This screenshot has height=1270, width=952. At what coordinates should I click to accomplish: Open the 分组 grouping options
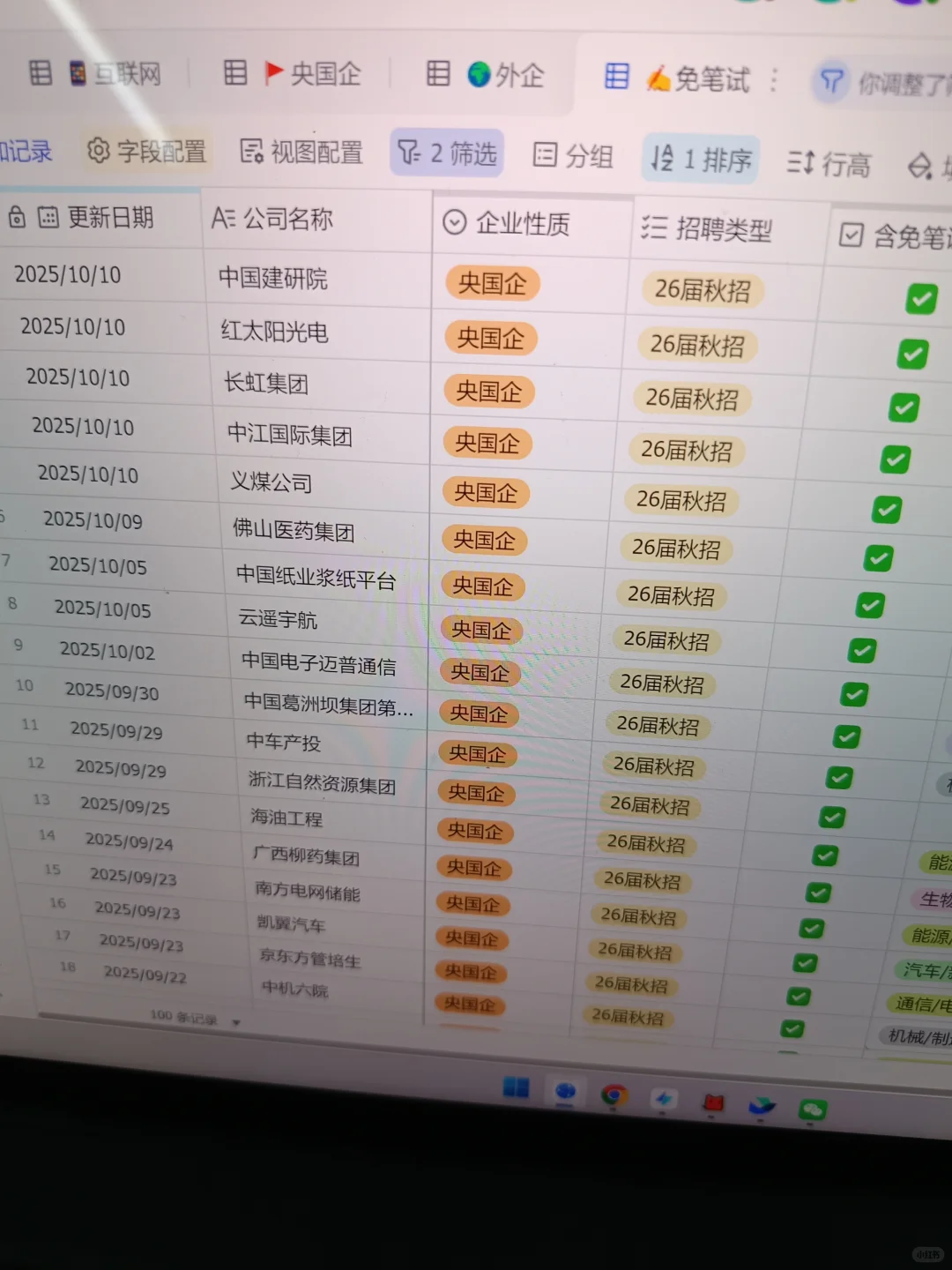(x=573, y=156)
